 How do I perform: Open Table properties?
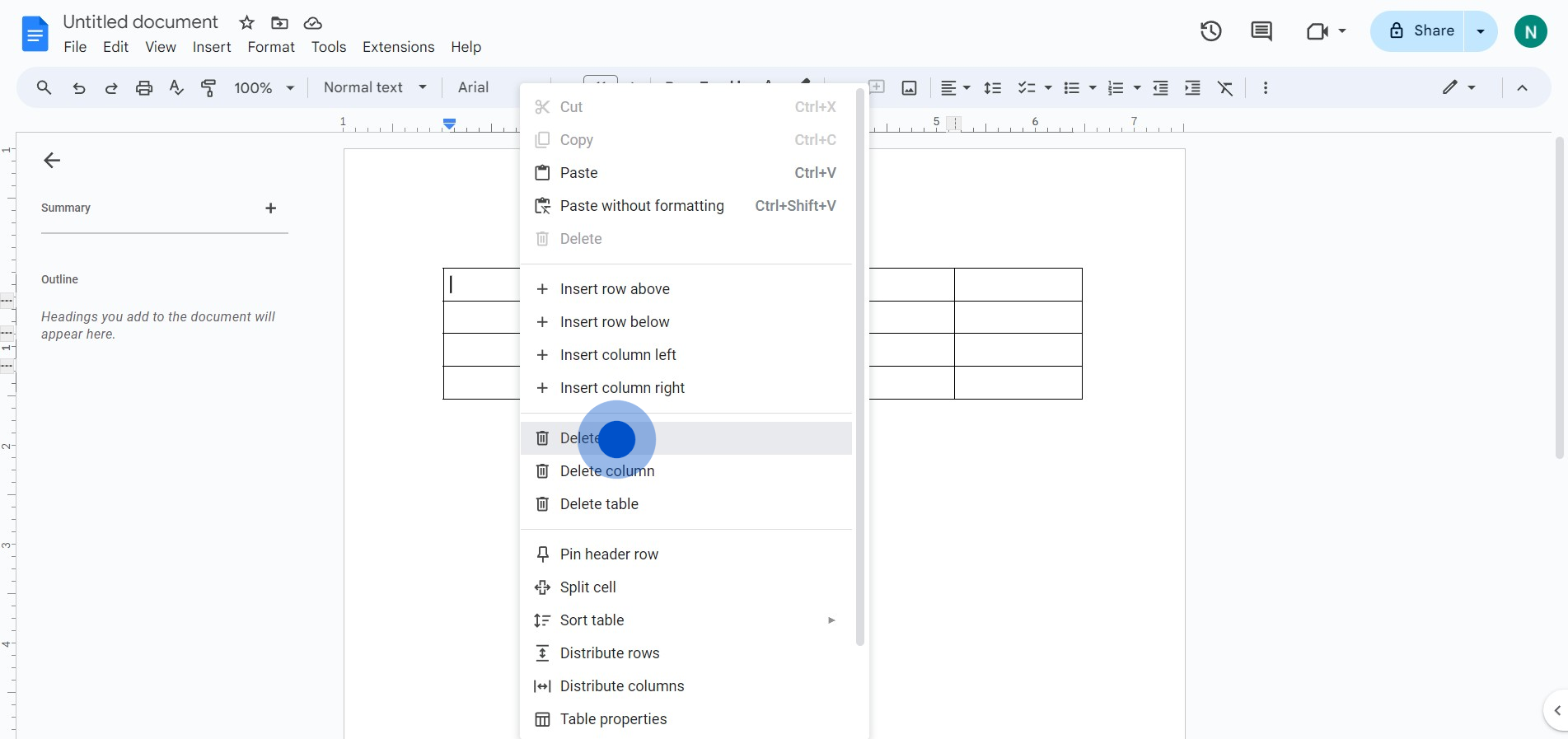pyautogui.click(x=686, y=719)
